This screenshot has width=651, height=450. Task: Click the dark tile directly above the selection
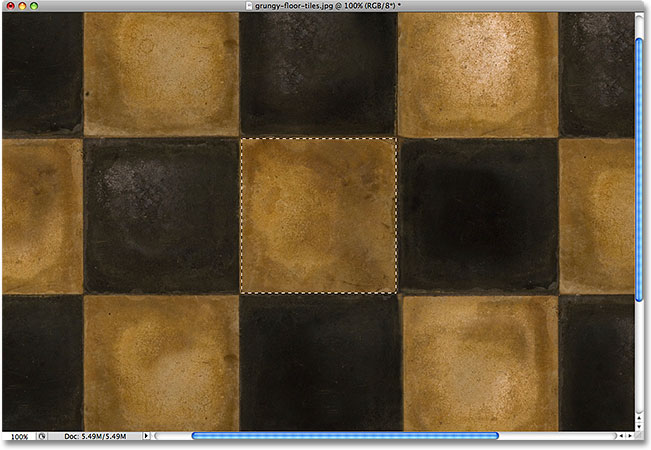pyautogui.click(x=318, y=72)
